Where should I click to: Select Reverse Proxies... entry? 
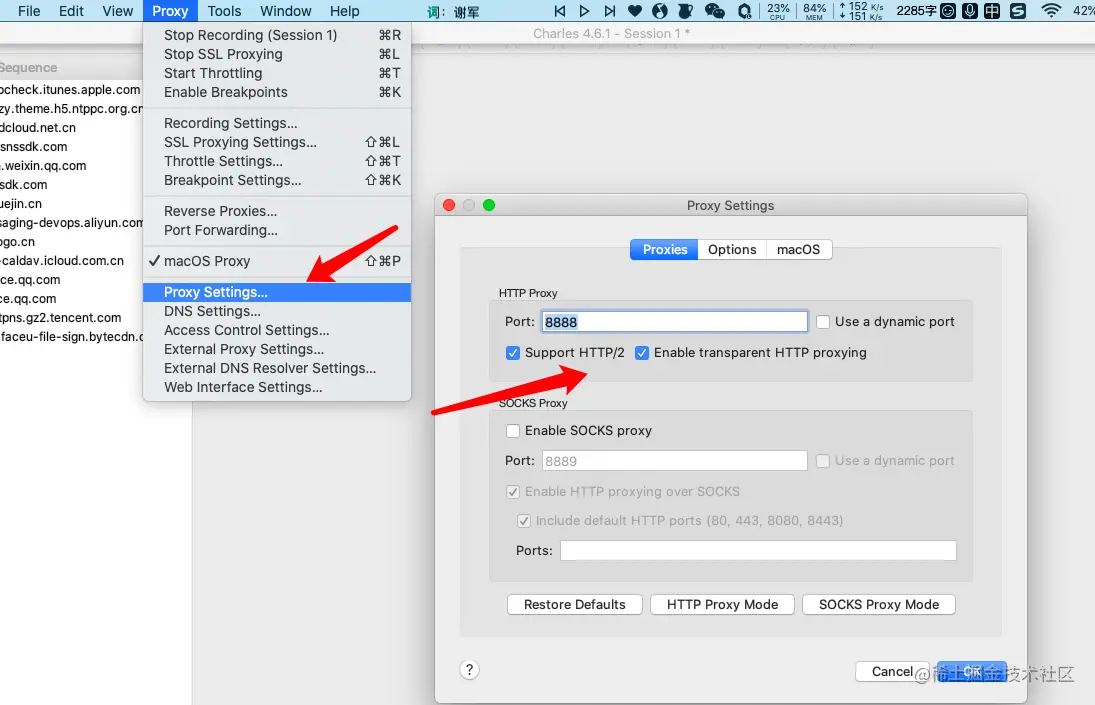point(277,211)
